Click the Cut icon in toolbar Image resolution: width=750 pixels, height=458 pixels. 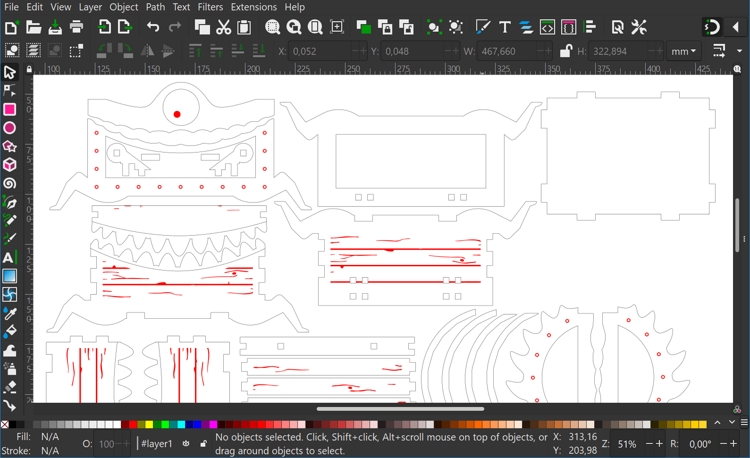[x=224, y=28]
